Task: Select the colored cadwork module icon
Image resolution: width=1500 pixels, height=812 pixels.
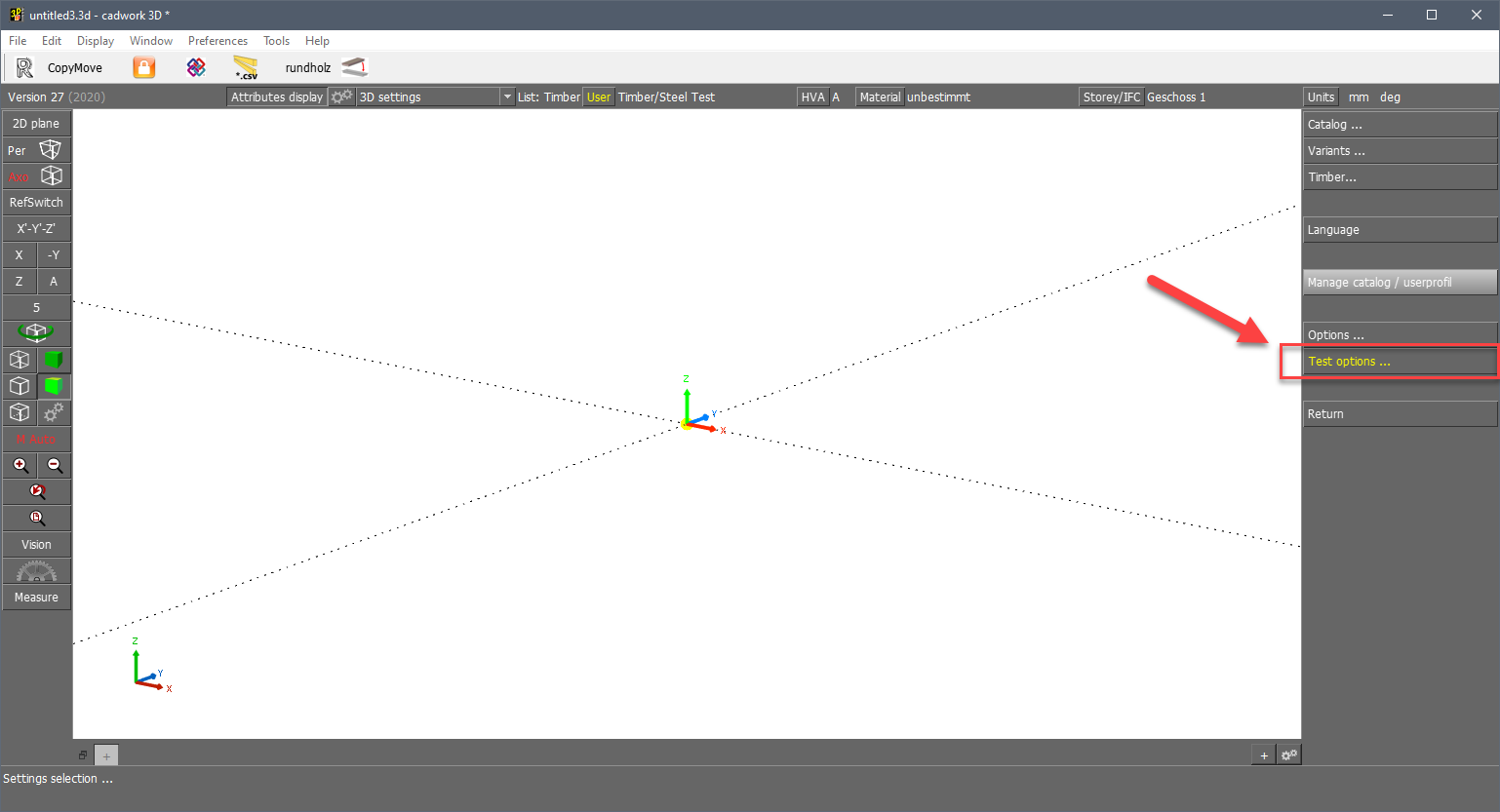Action: click(x=195, y=66)
